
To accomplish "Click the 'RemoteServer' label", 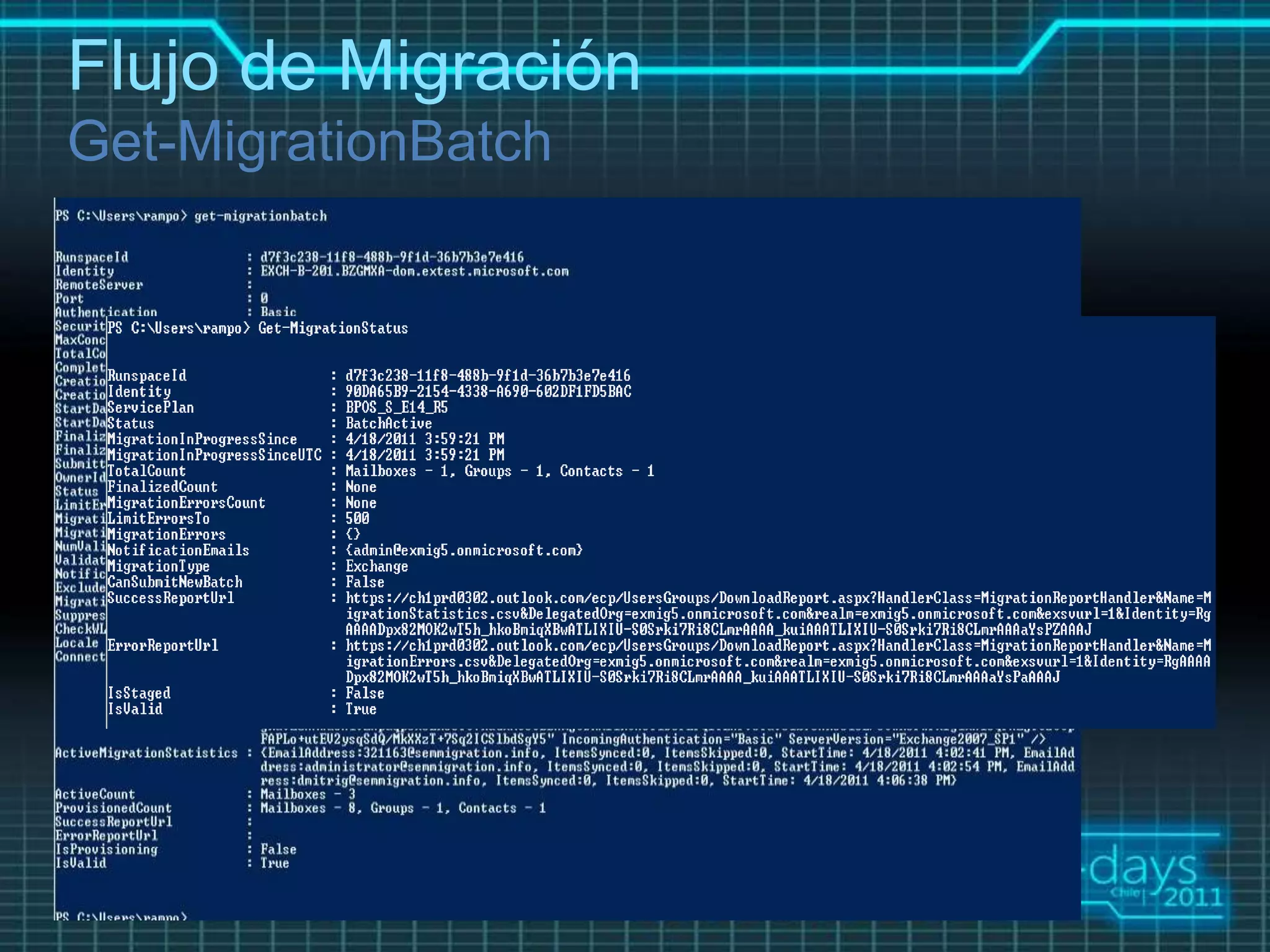I will [x=99, y=285].
